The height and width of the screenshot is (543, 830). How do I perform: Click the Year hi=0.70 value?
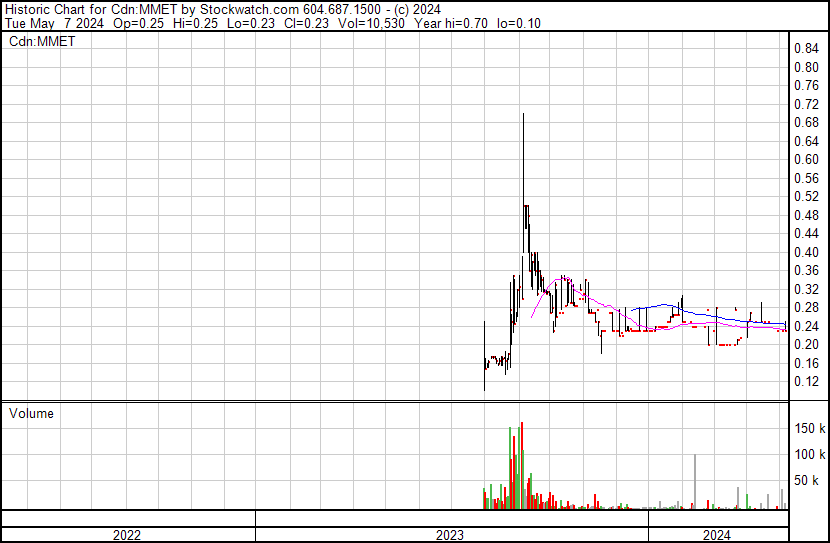coord(451,23)
